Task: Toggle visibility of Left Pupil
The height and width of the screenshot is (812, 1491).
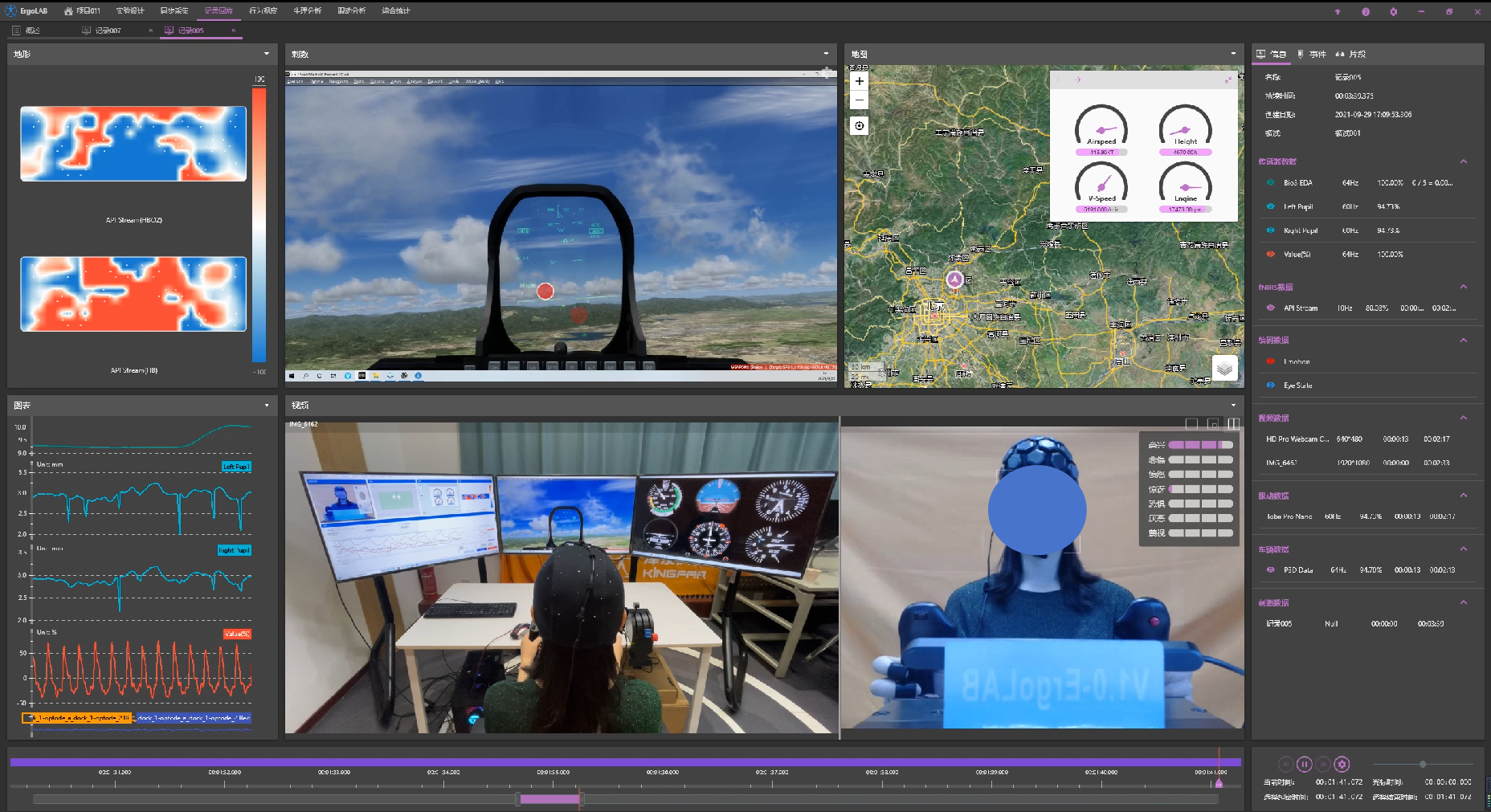Action: (x=1270, y=206)
